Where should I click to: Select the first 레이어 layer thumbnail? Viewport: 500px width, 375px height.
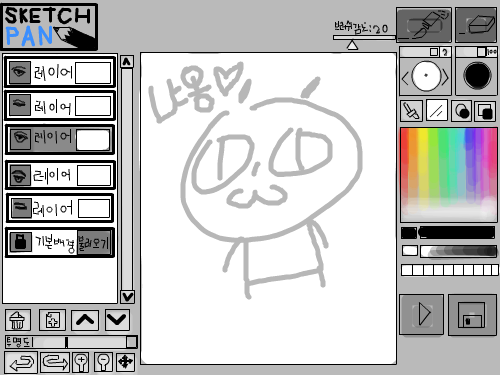coord(93,73)
